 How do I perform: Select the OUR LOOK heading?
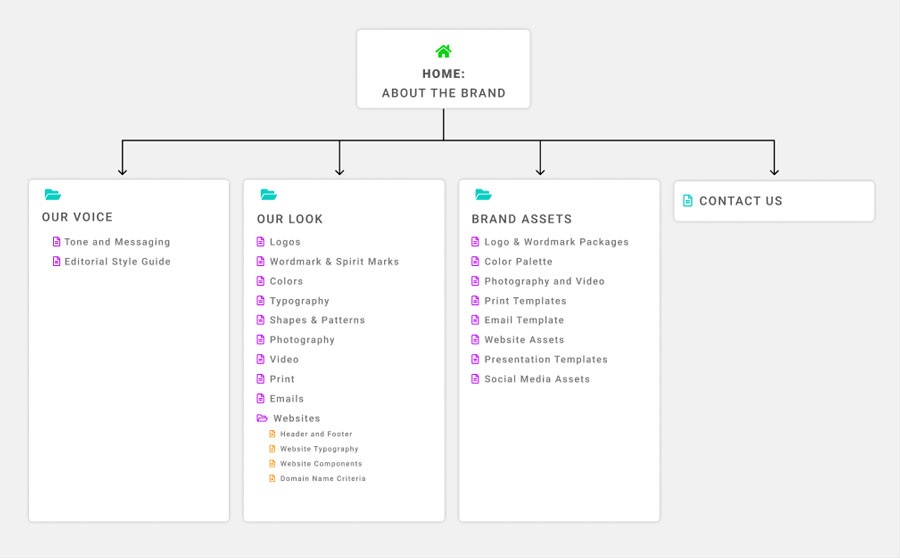290,219
